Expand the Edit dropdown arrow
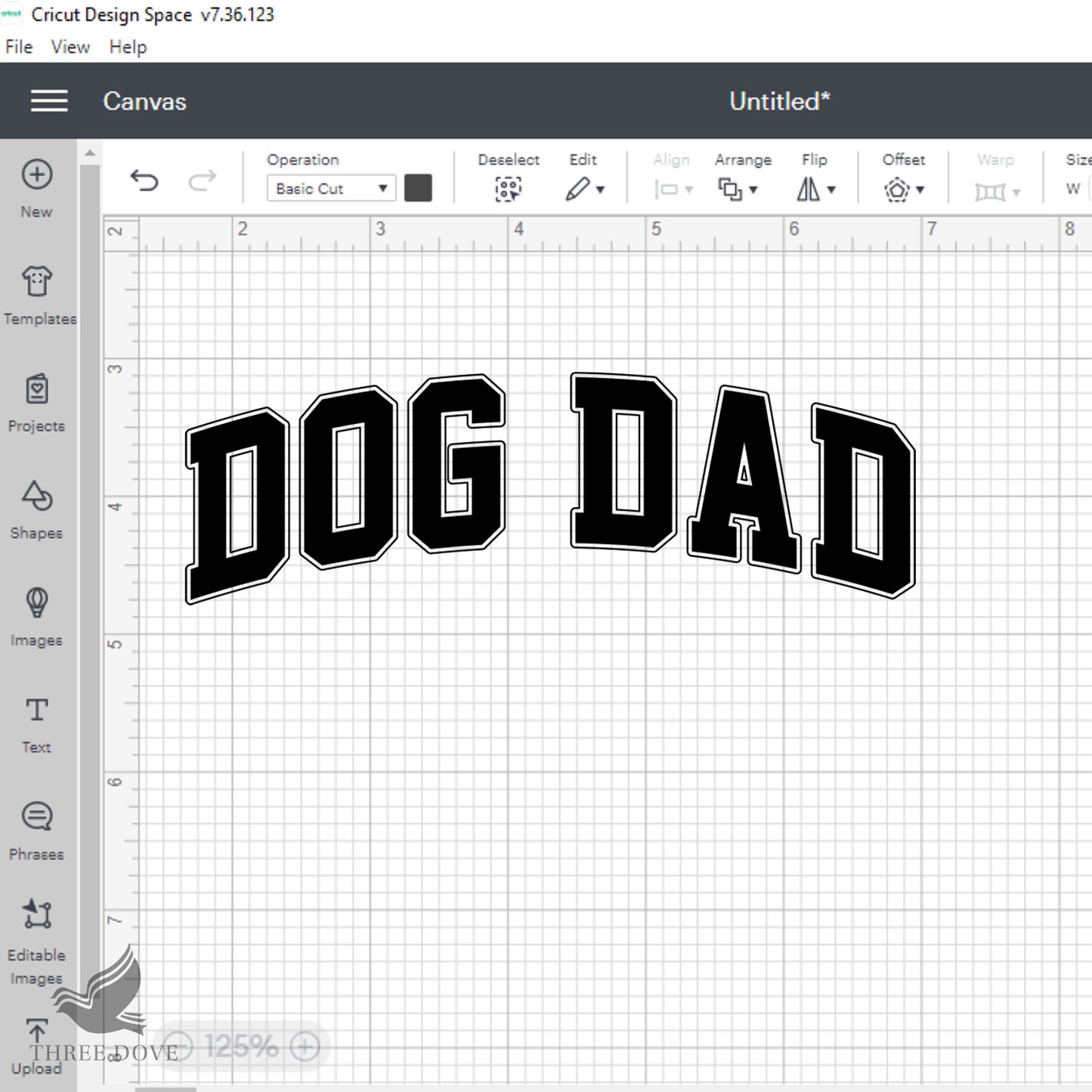1092x1092 pixels. point(601,190)
